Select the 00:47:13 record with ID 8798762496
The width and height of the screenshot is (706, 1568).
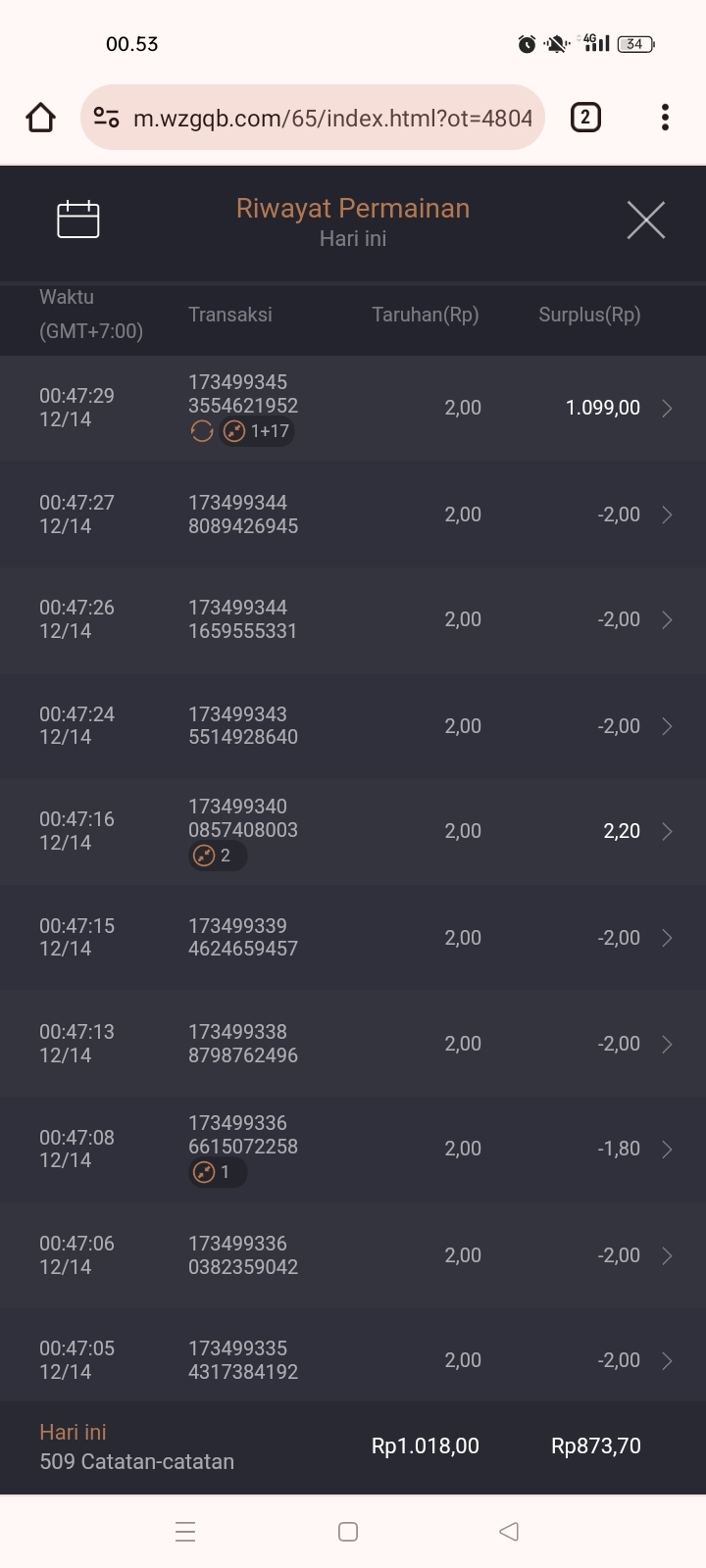pyautogui.click(x=243, y=1044)
